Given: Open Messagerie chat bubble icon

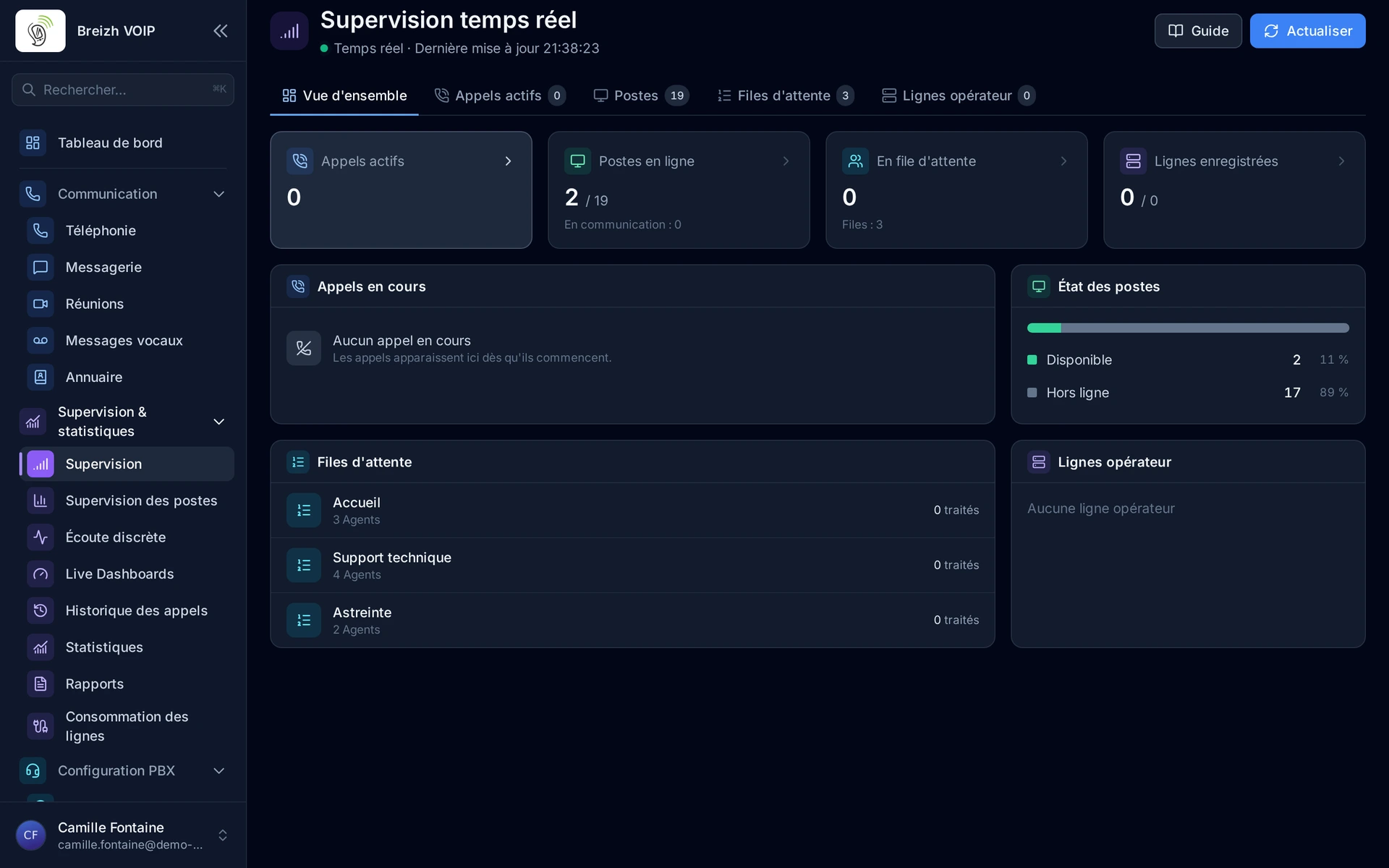Looking at the screenshot, I should 41,268.
